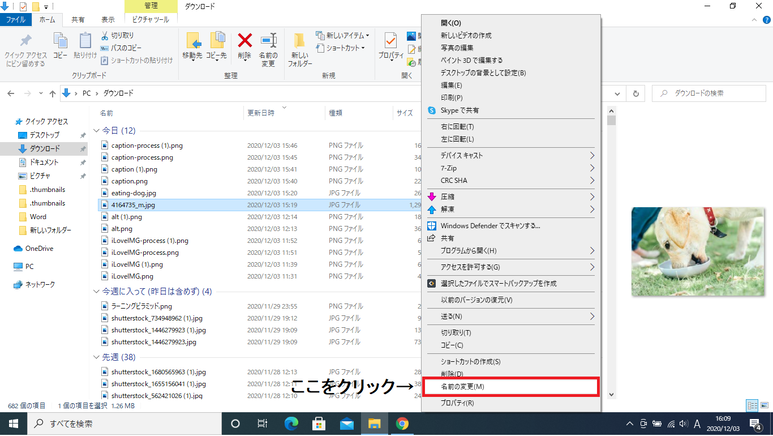This screenshot has height=436, width=773.
Task: Click the Task View taskbar icon
Action: 263,424
